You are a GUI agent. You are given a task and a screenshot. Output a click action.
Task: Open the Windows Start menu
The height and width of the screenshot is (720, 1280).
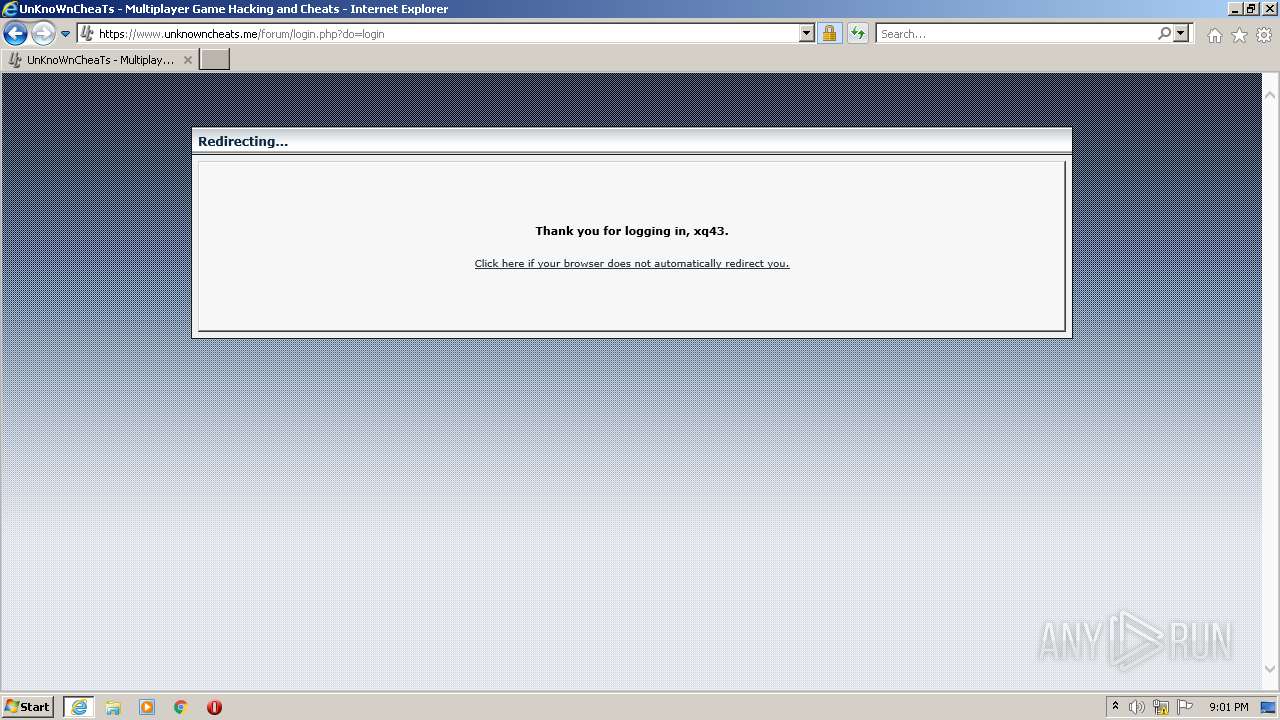pos(27,707)
